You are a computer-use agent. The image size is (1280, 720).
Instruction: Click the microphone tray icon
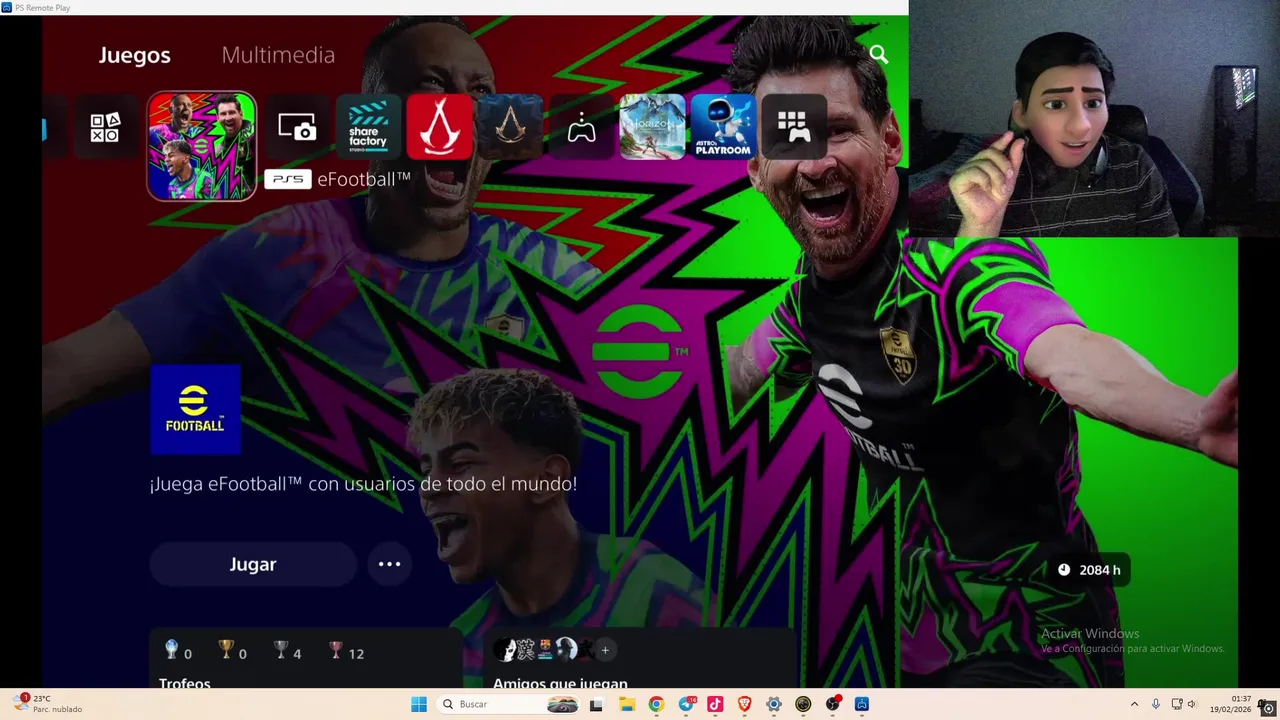(x=1156, y=704)
